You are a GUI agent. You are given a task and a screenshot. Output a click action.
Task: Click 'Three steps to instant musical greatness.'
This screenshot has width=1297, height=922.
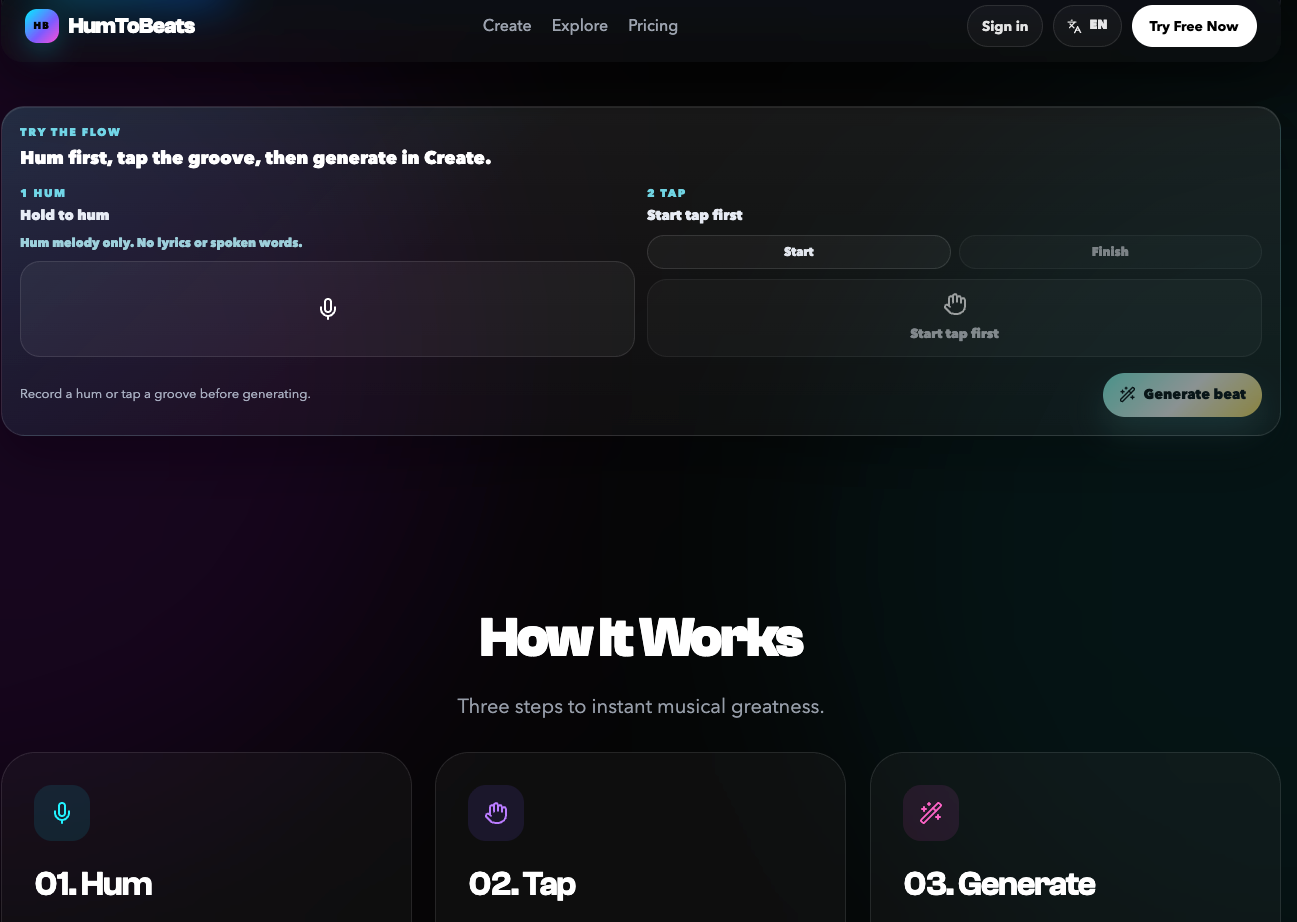pos(641,707)
